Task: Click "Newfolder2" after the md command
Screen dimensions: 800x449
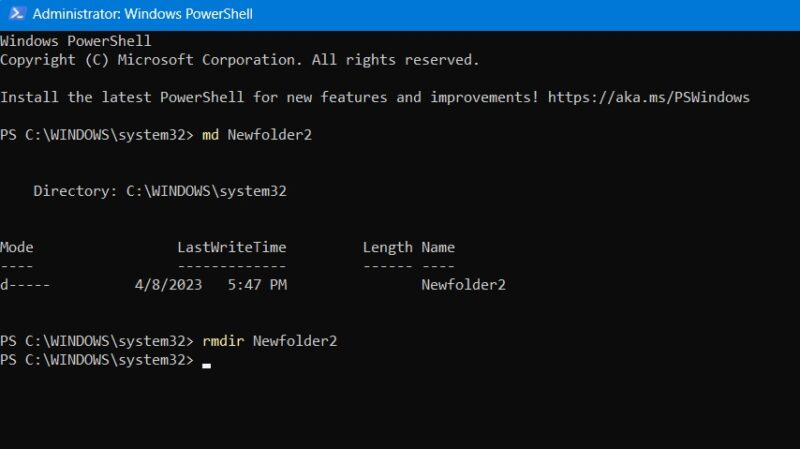Action: click(x=270, y=135)
